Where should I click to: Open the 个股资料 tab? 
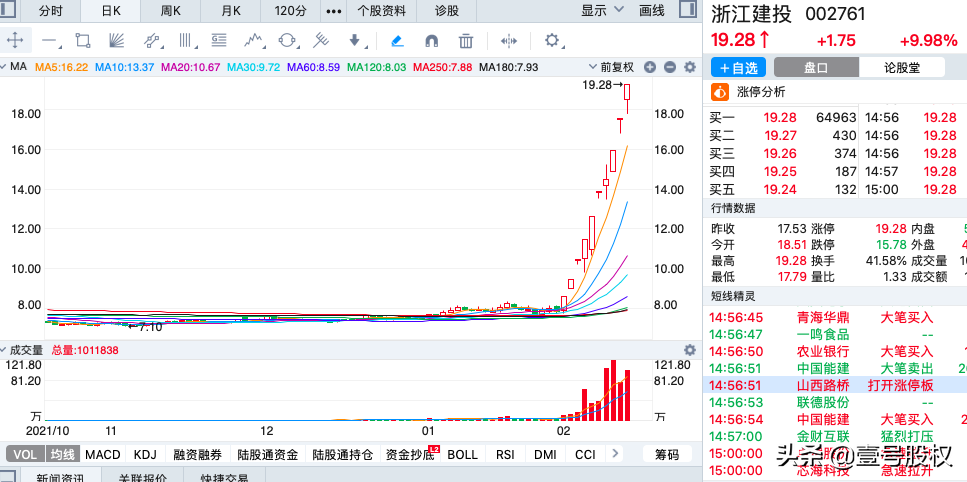[382, 10]
